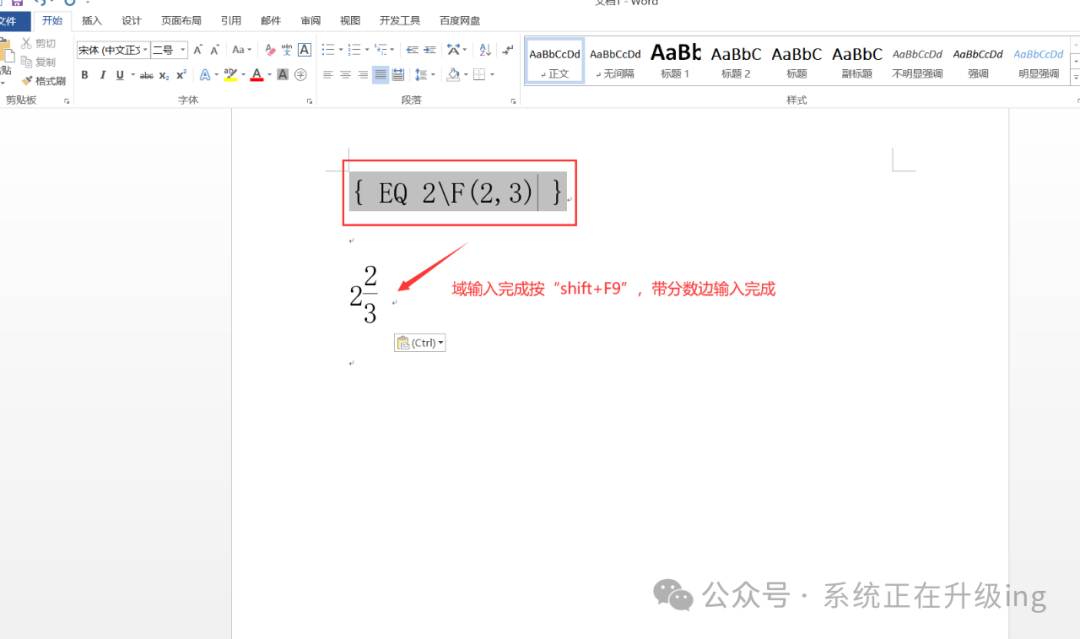1080x639 pixels.
Task: Apply superscript formatting
Action: (x=181, y=75)
